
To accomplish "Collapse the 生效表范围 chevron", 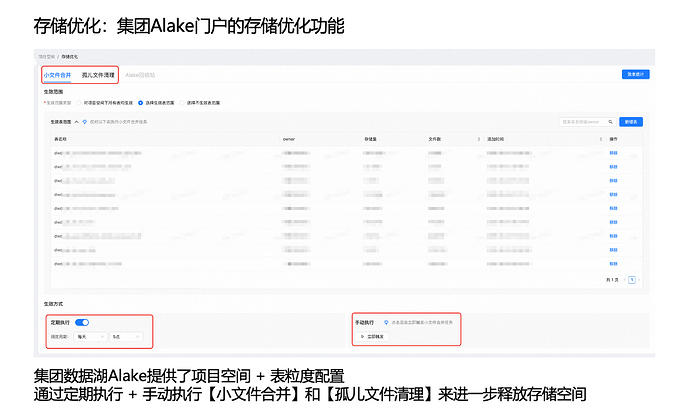I will 78,121.
